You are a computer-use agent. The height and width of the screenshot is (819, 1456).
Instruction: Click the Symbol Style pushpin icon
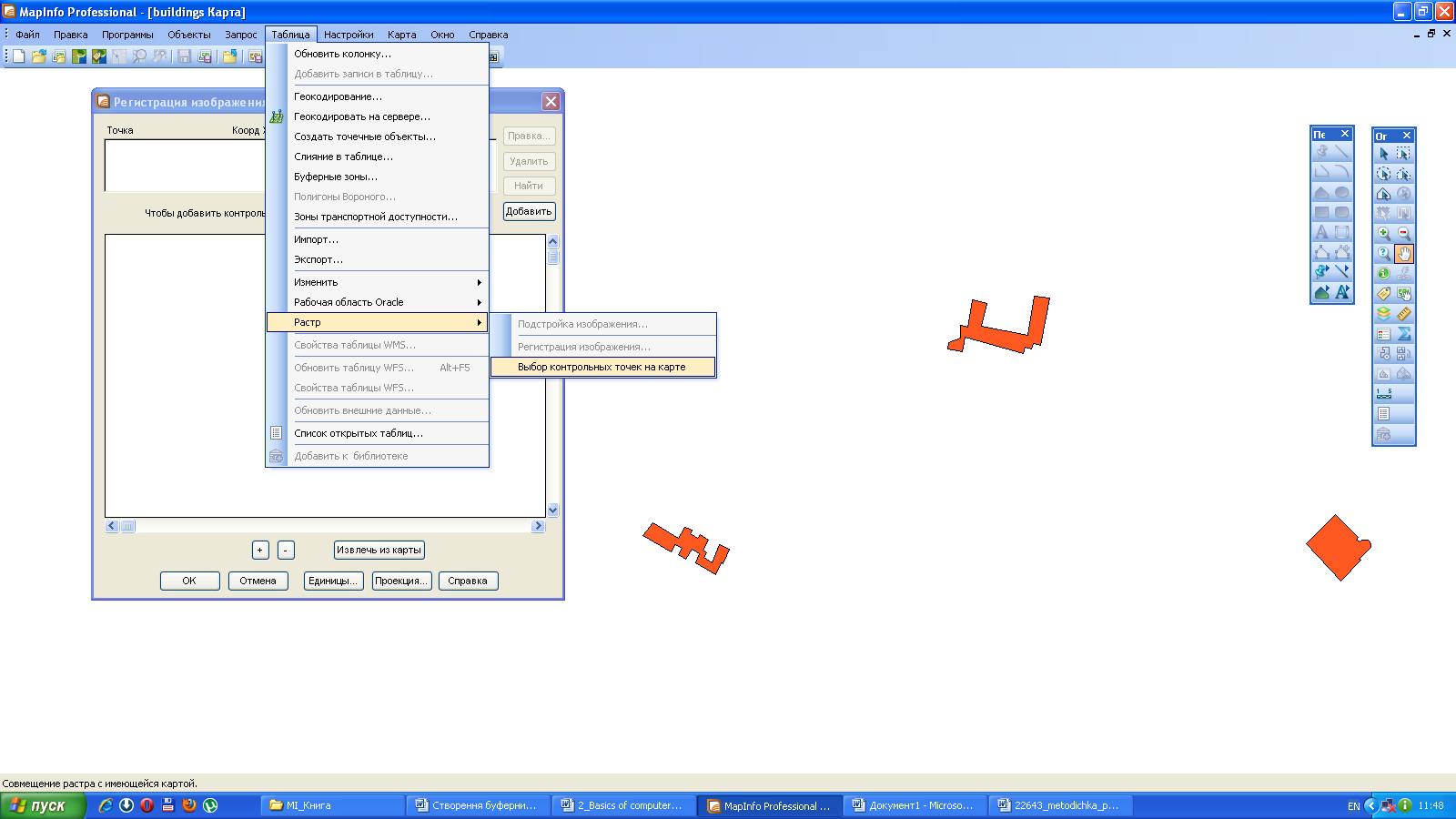pyautogui.click(x=1321, y=272)
